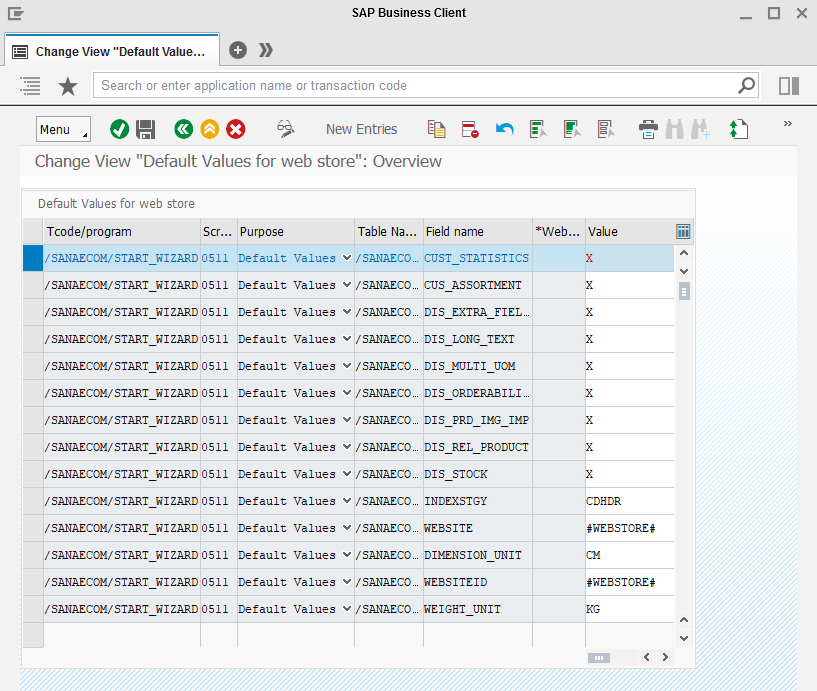The height and width of the screenshot is (691, 817).
Task: Toggle the side panel icon
Action: tap(789, 85)
